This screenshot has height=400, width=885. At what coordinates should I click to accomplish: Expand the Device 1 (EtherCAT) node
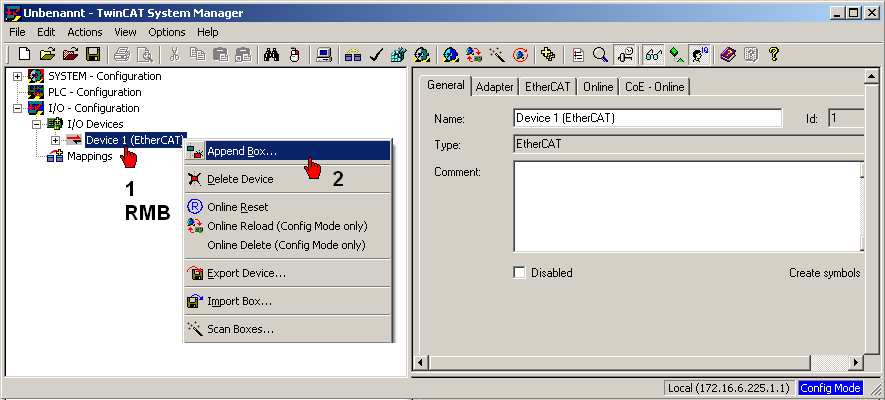pyautogui.click(x=55, y=140)
